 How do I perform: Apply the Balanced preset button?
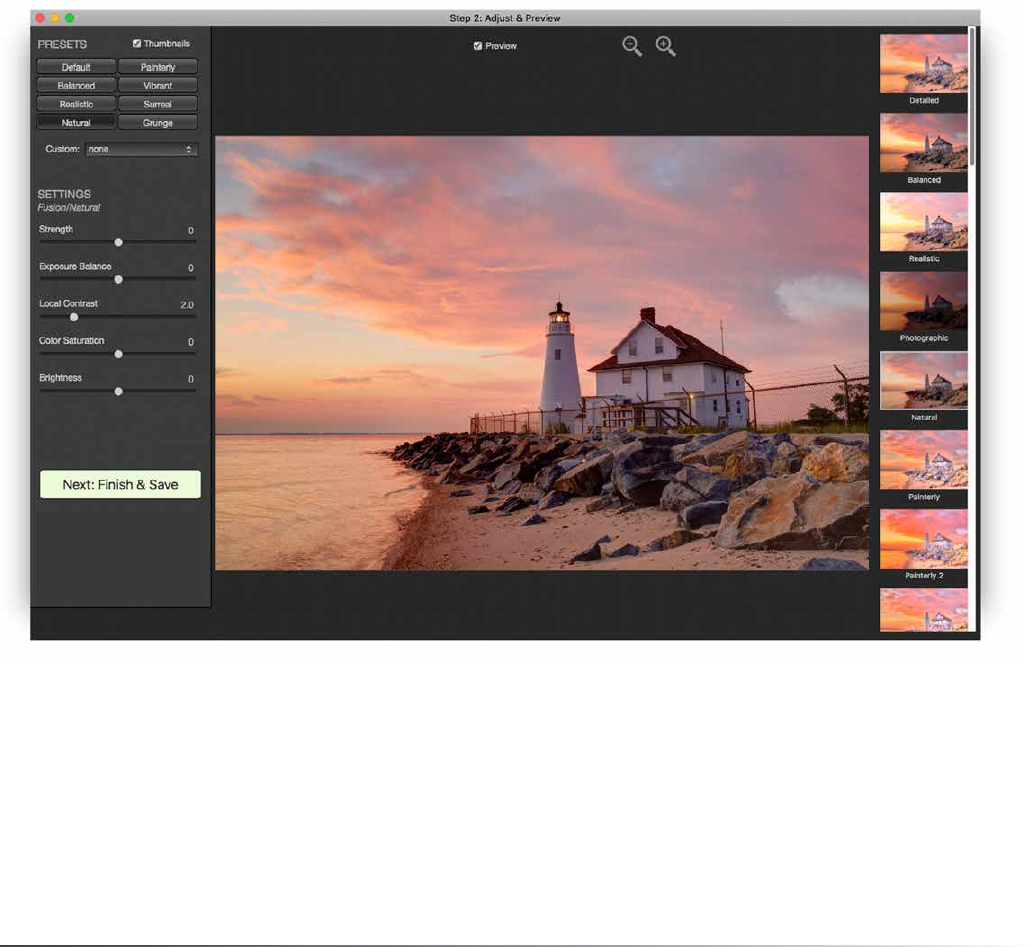click(76, 86)
